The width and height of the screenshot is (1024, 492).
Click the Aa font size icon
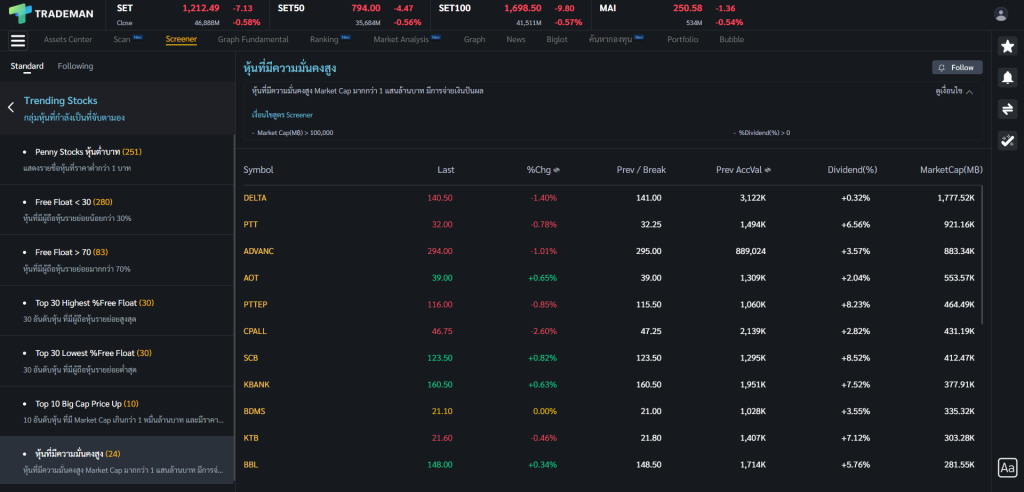1007,467
